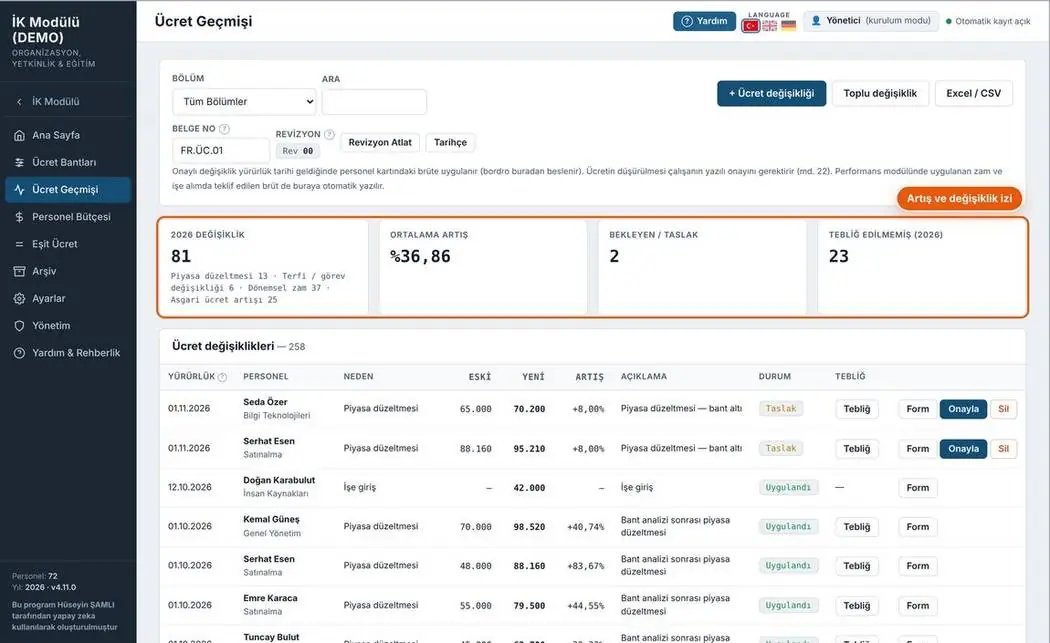
Task: Open Ücret Bantları via its sliders icon
Action: click(19, 163)
